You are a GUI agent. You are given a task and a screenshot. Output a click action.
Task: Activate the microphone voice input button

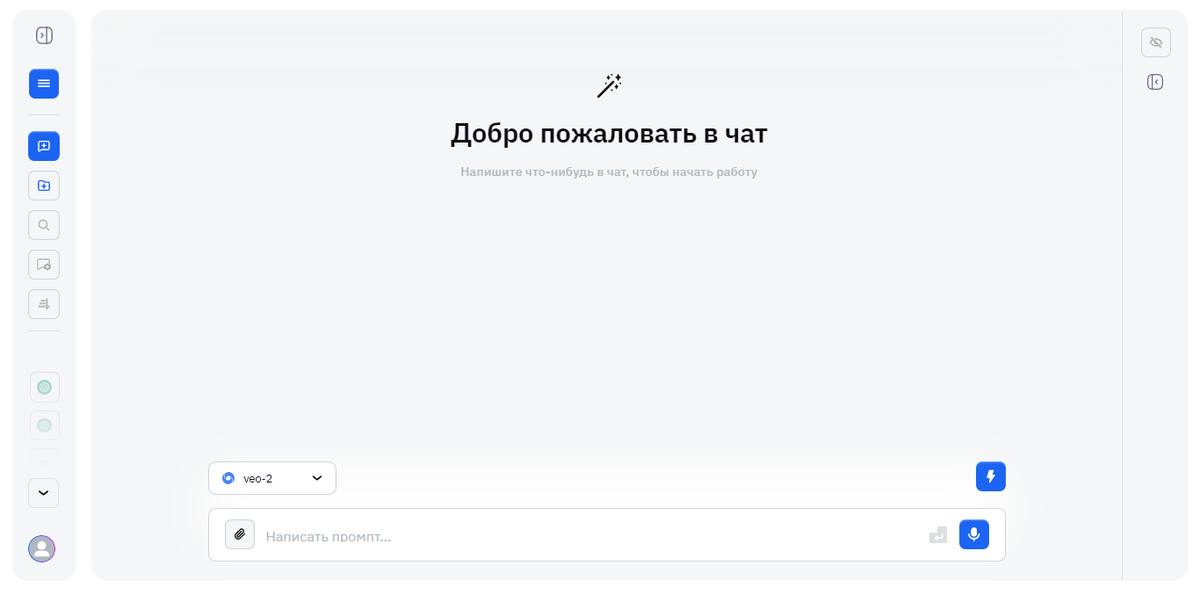point(973,534)
